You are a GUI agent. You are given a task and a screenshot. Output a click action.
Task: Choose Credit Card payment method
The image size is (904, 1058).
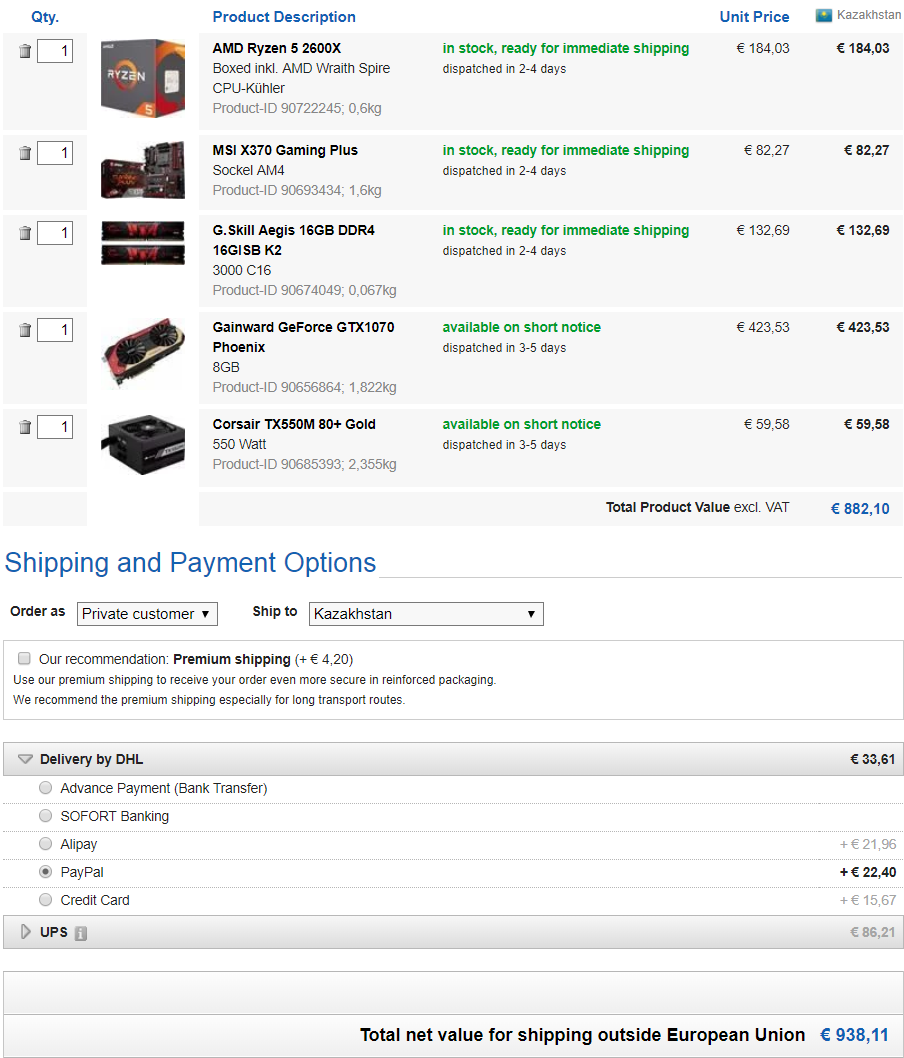(x=46, y=900)
